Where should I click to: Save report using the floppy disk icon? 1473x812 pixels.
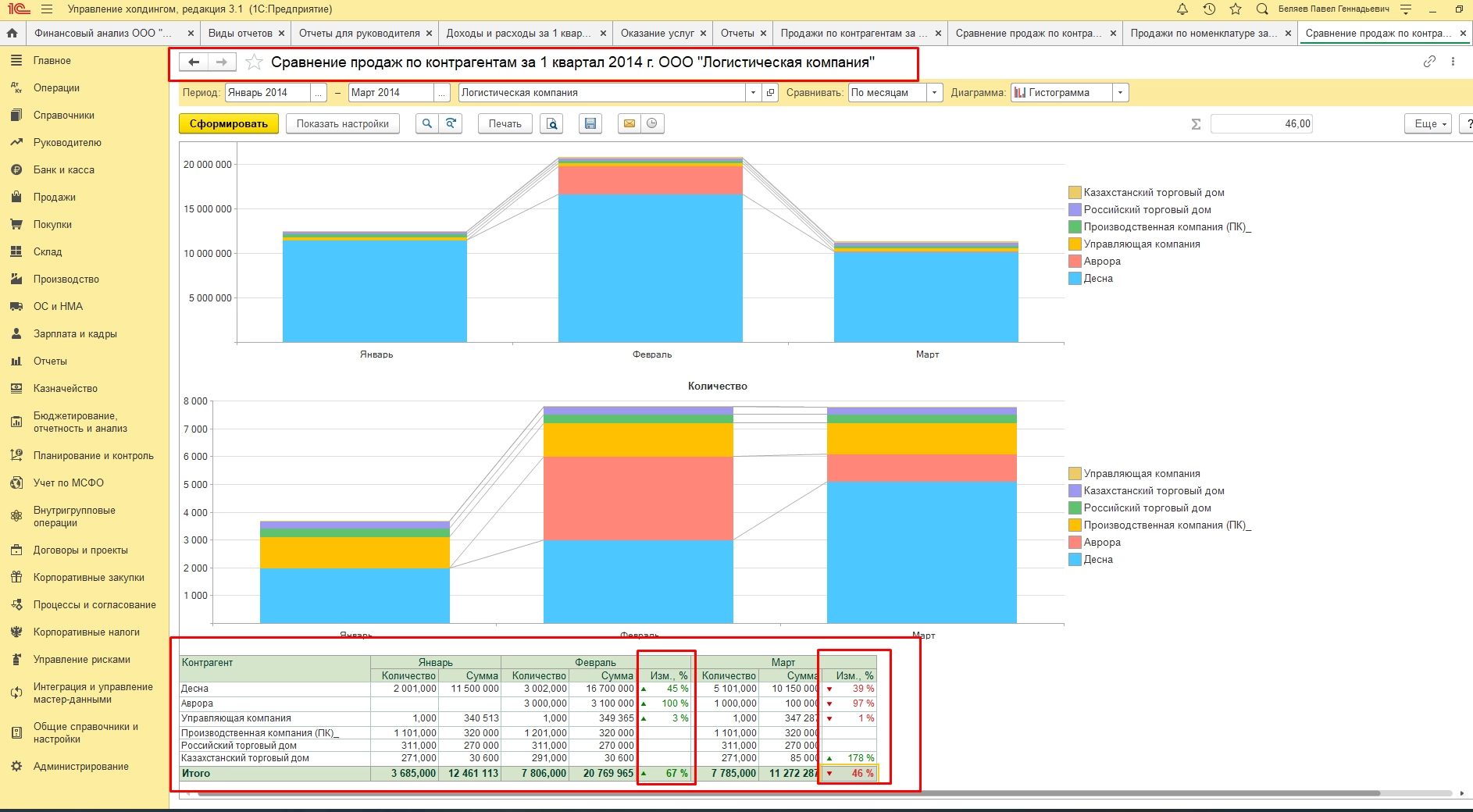click(x=590, y=123)
